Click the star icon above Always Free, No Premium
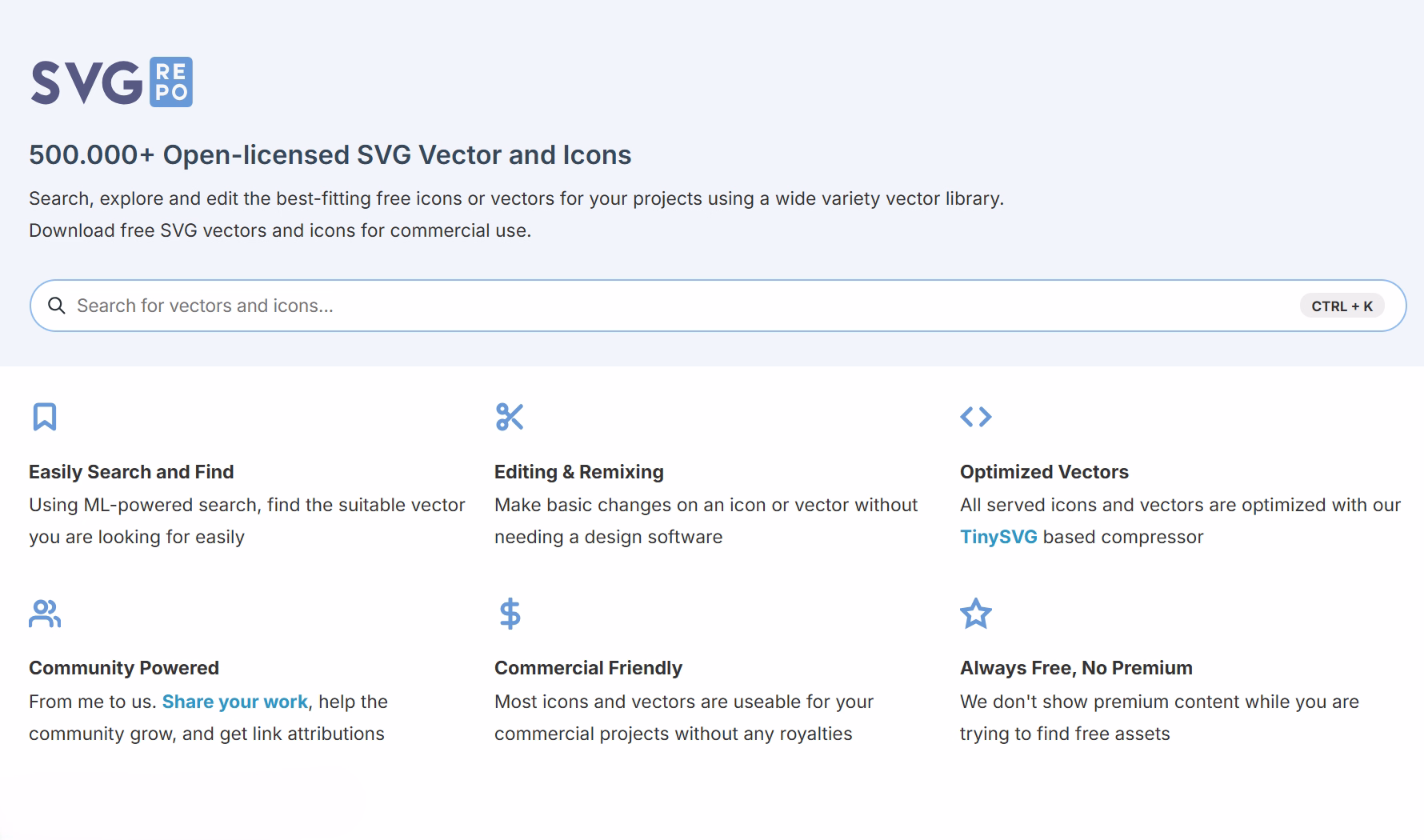Viewport: 1424px width, 840px height. pos(976,613)
